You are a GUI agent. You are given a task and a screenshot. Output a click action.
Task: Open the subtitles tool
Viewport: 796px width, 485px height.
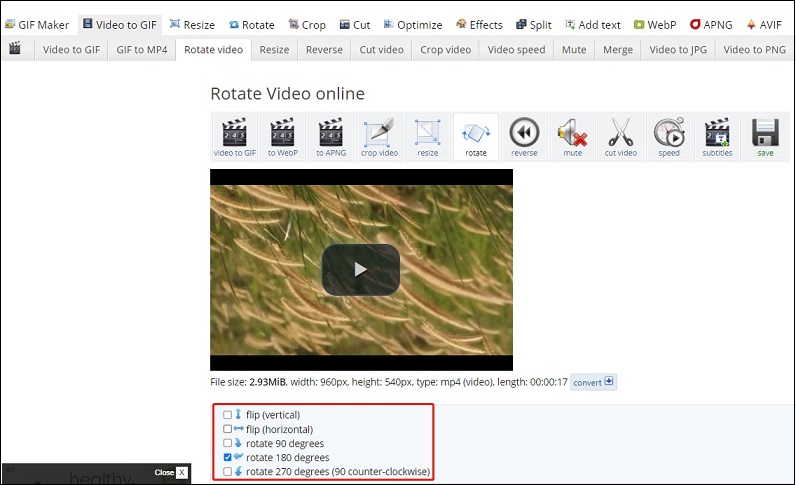(x=717, y=136)
